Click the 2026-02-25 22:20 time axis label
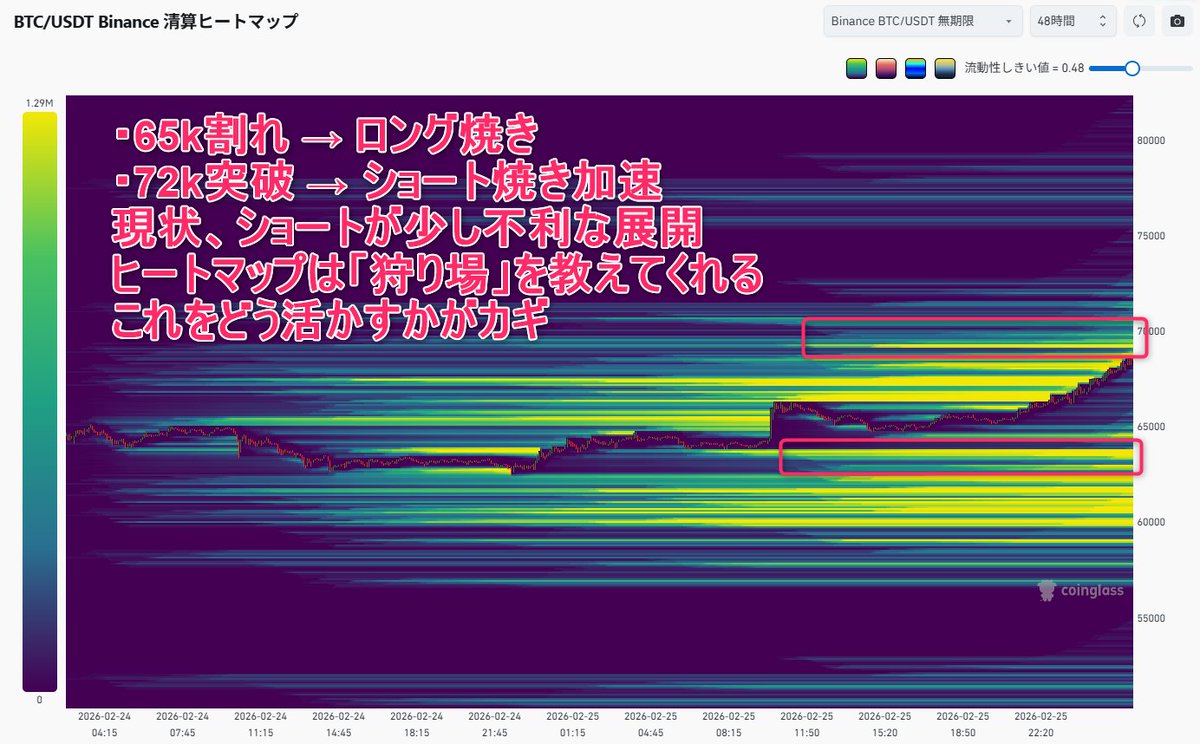The width and height of the screenshot is (1200, 744). 1041,723
